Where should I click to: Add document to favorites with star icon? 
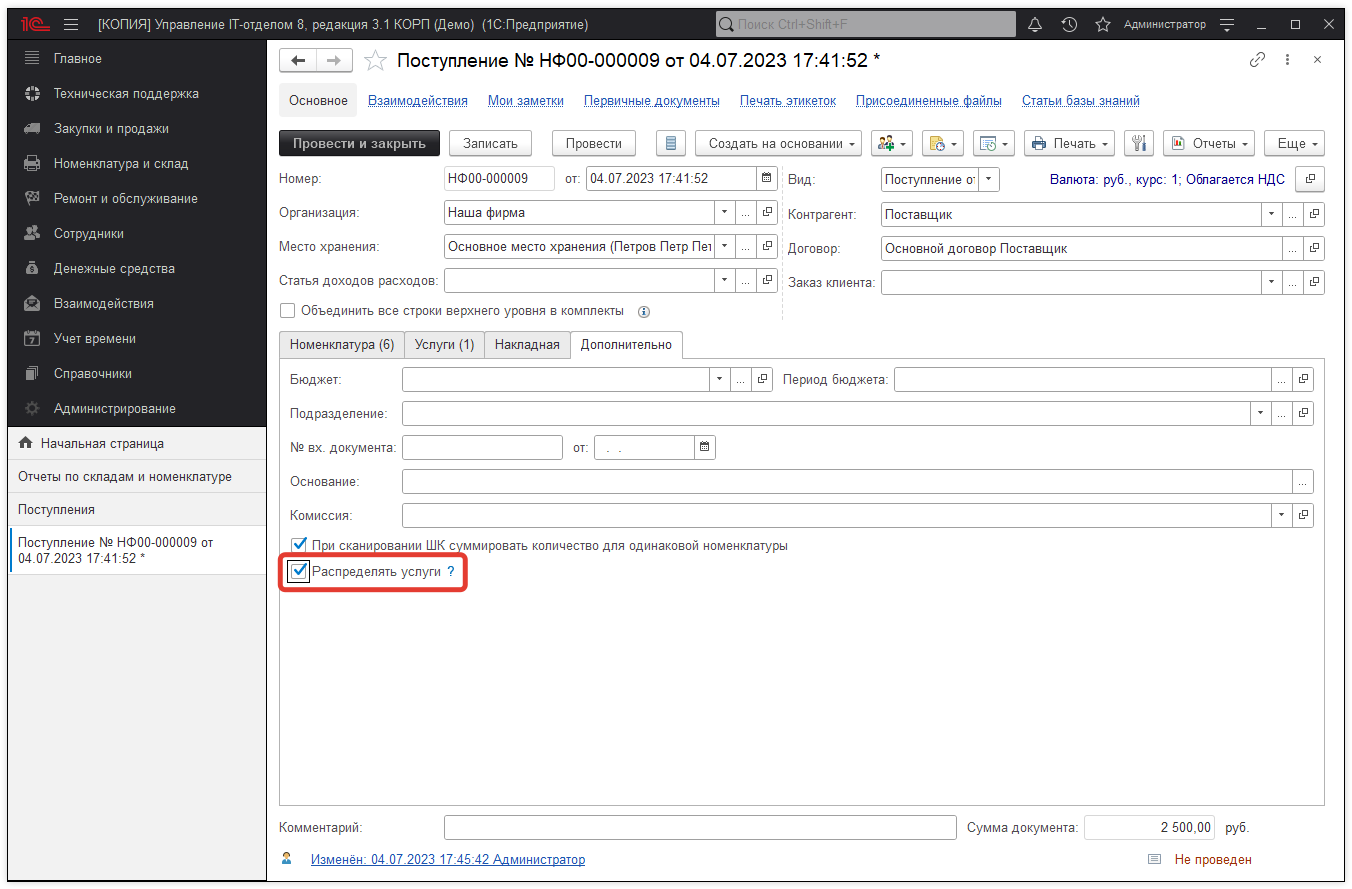(x=375, y=61)
